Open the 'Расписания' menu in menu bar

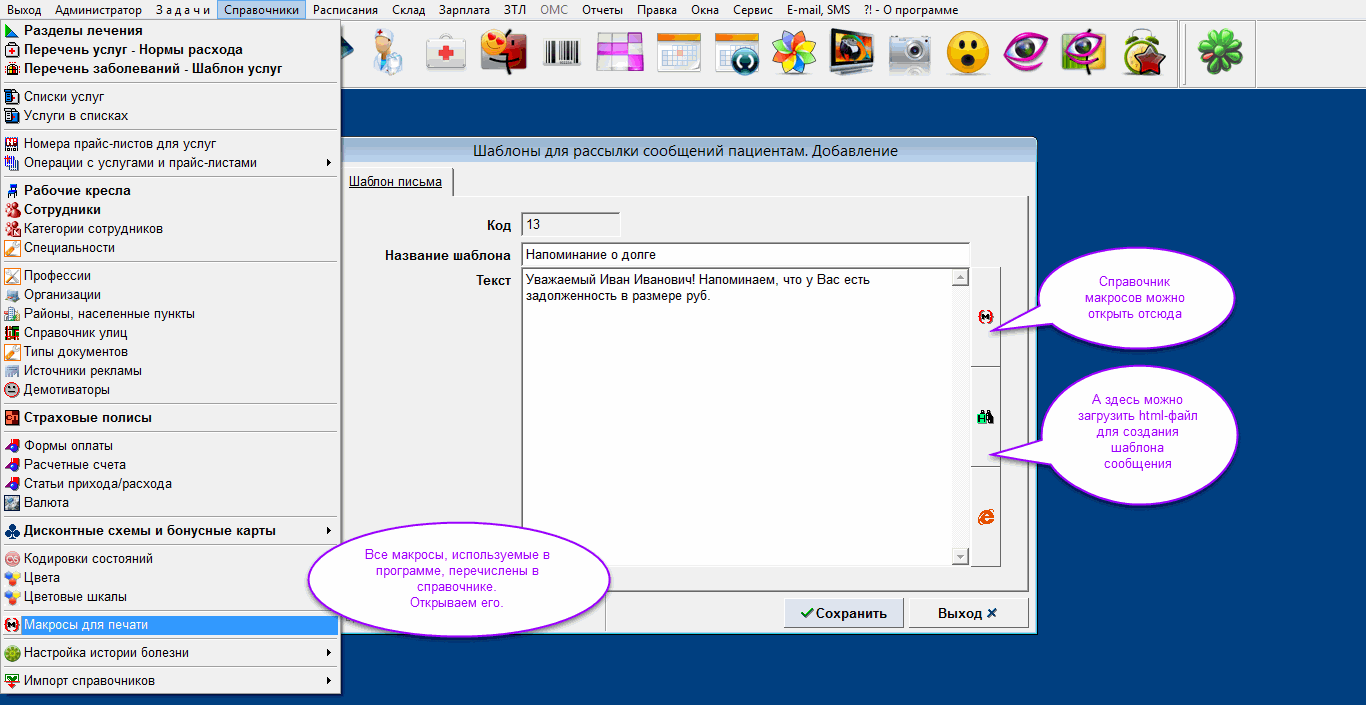tap(345, 10)
